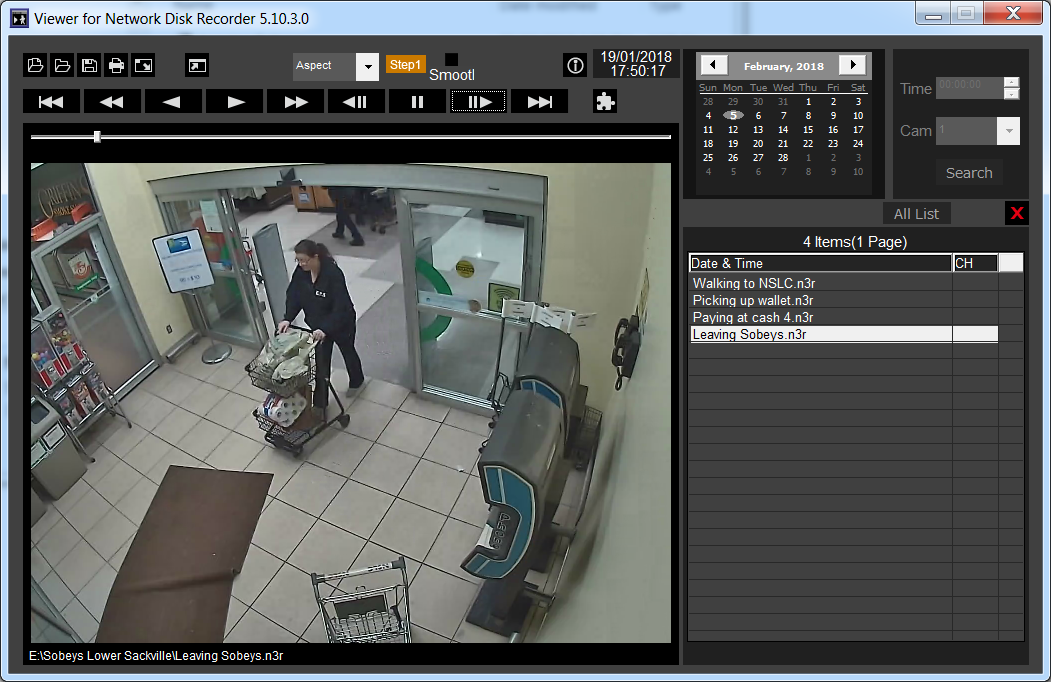Expand the Aspect dropdown
Image resolution: width=1051 pixels, height=682 pixels.
367,67
